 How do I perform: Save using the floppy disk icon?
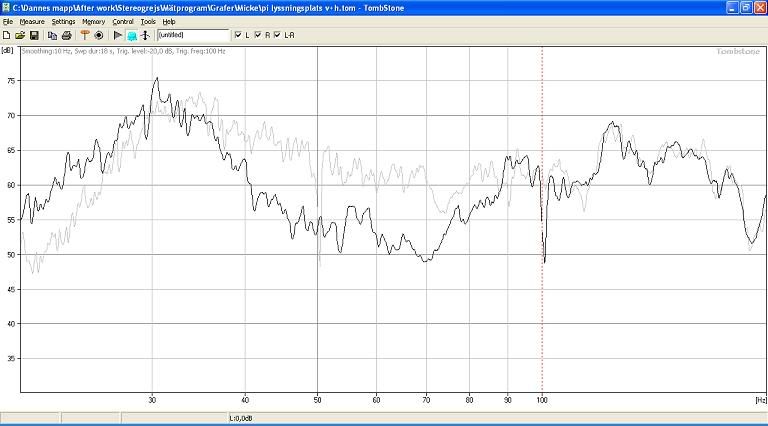34,35
